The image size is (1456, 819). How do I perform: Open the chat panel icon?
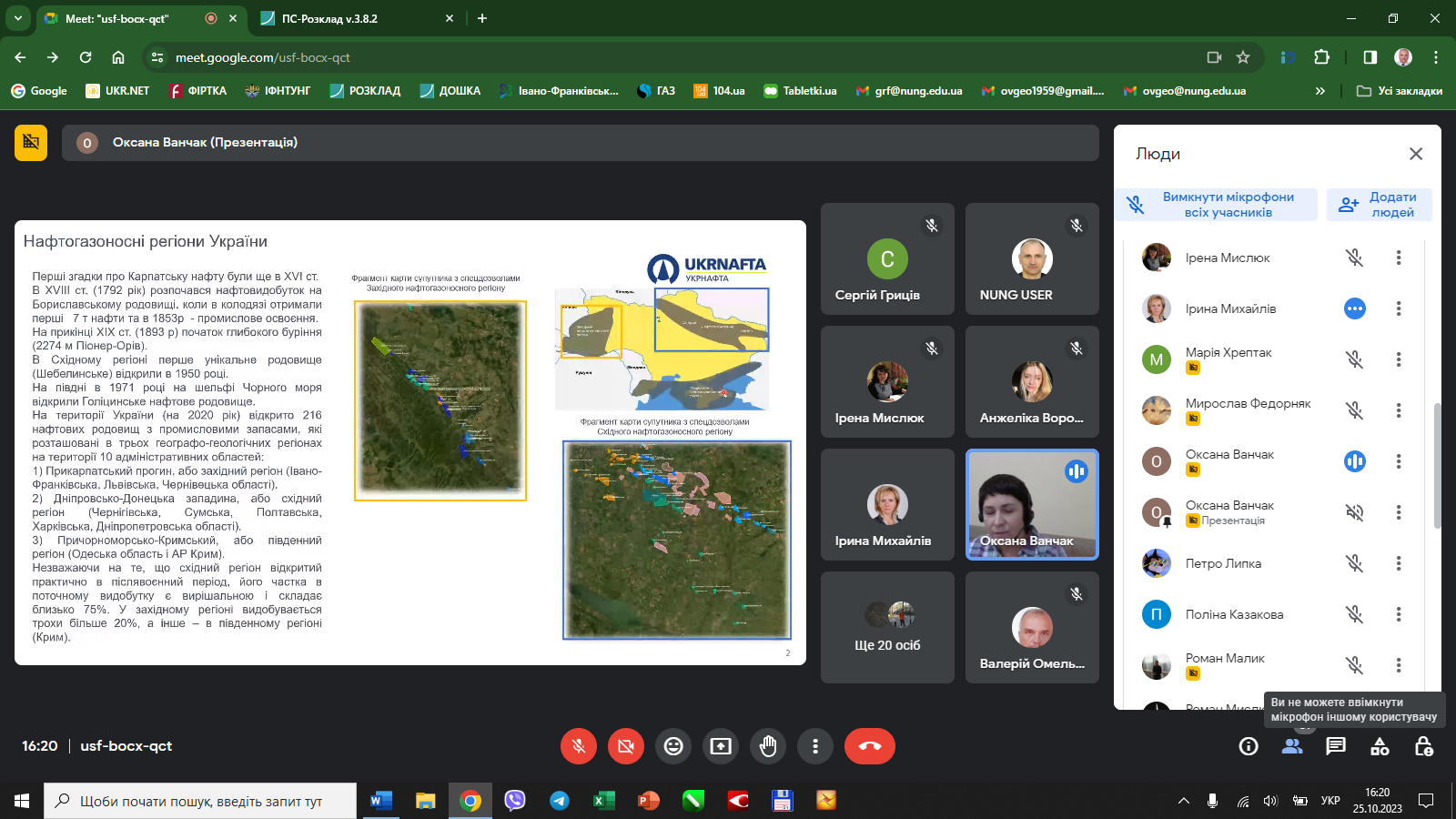click(x=1336, y=746)
